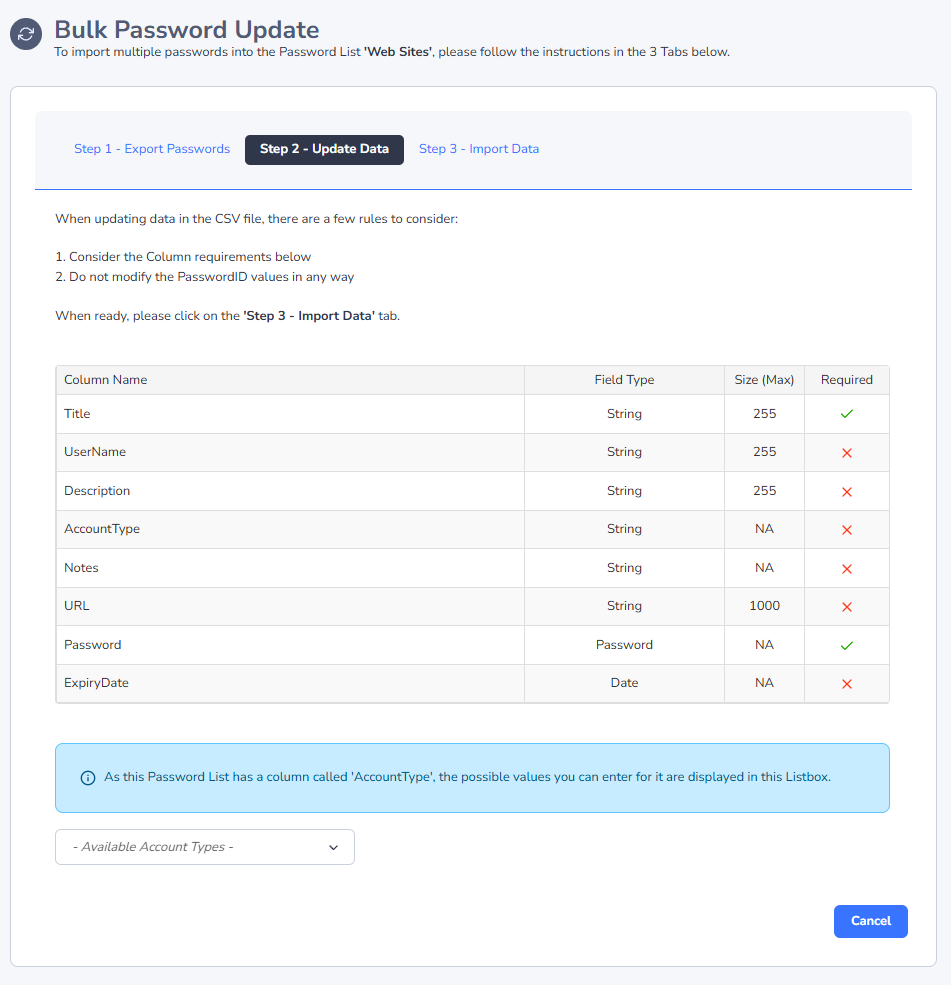Switch to Step 1 - Export Passwords tab

tap(152, 149)
